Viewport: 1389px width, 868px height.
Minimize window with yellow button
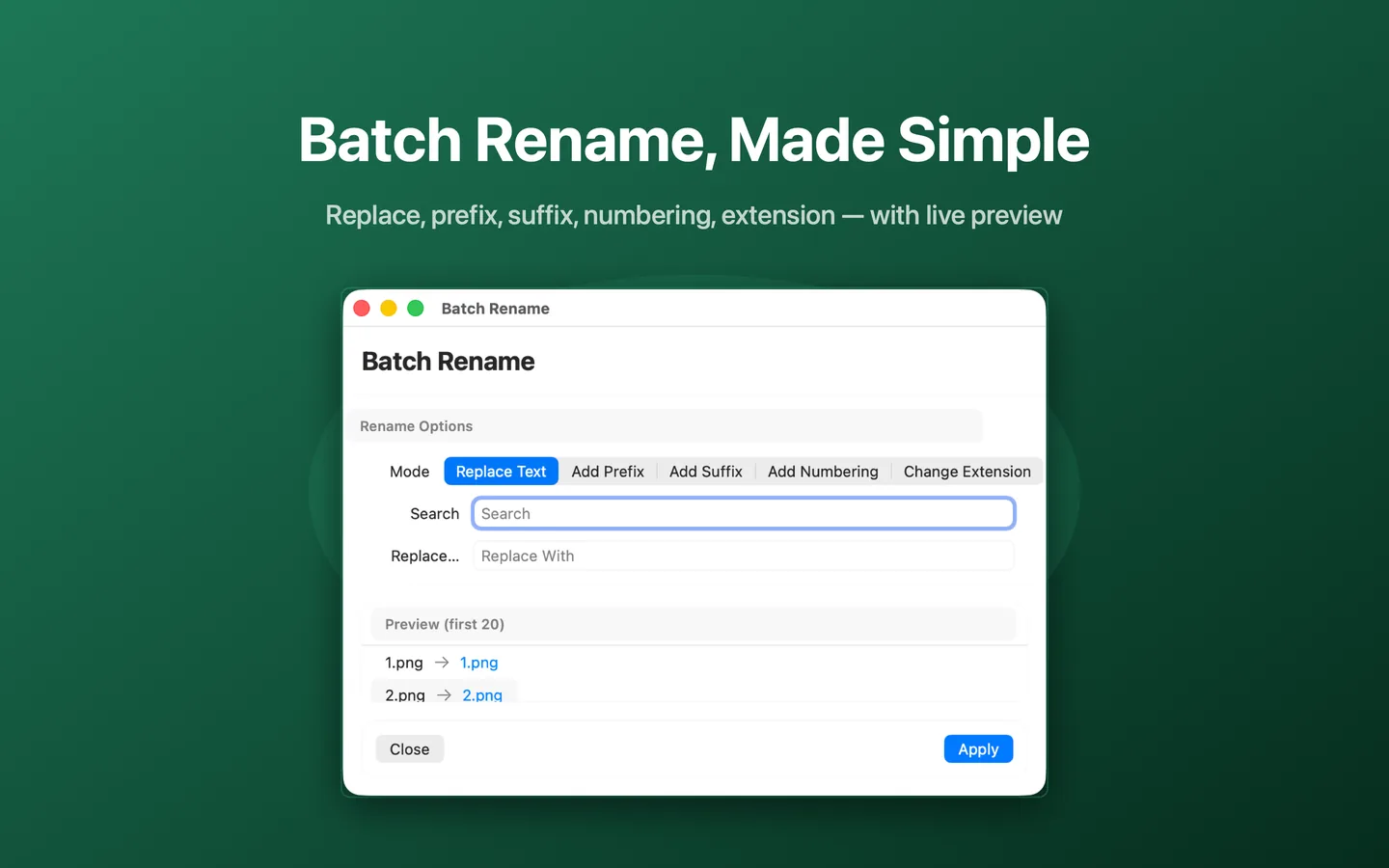389,309
